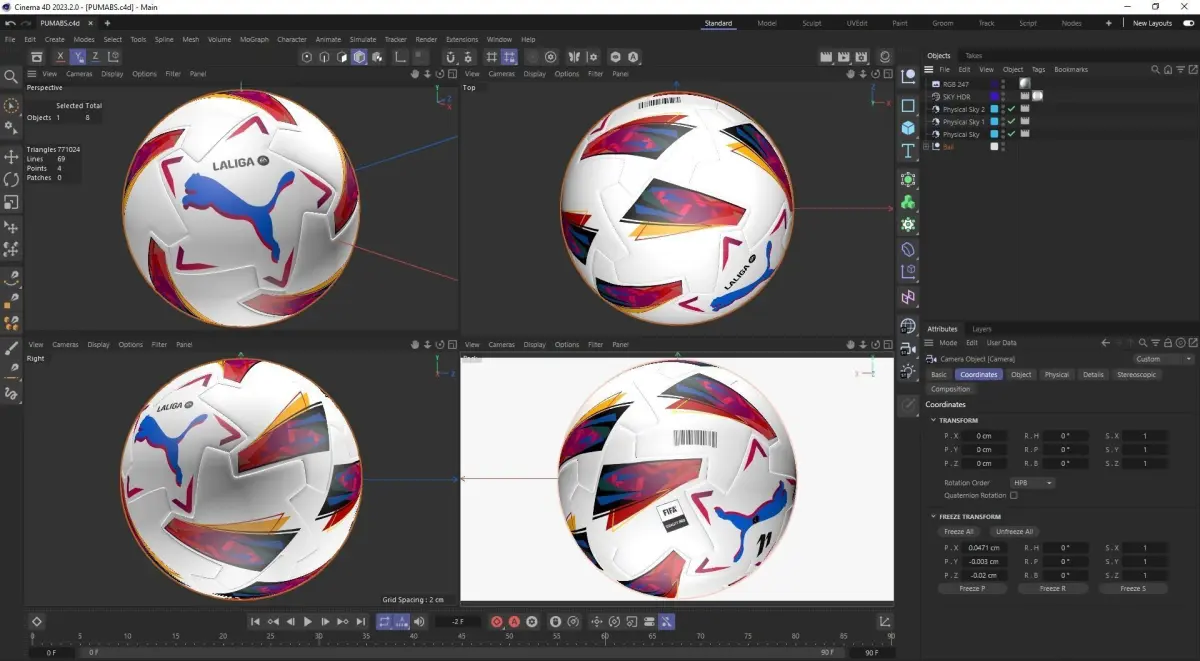1200x661 pixels.
Task: Play the animation forward
Action: (308, 622)
